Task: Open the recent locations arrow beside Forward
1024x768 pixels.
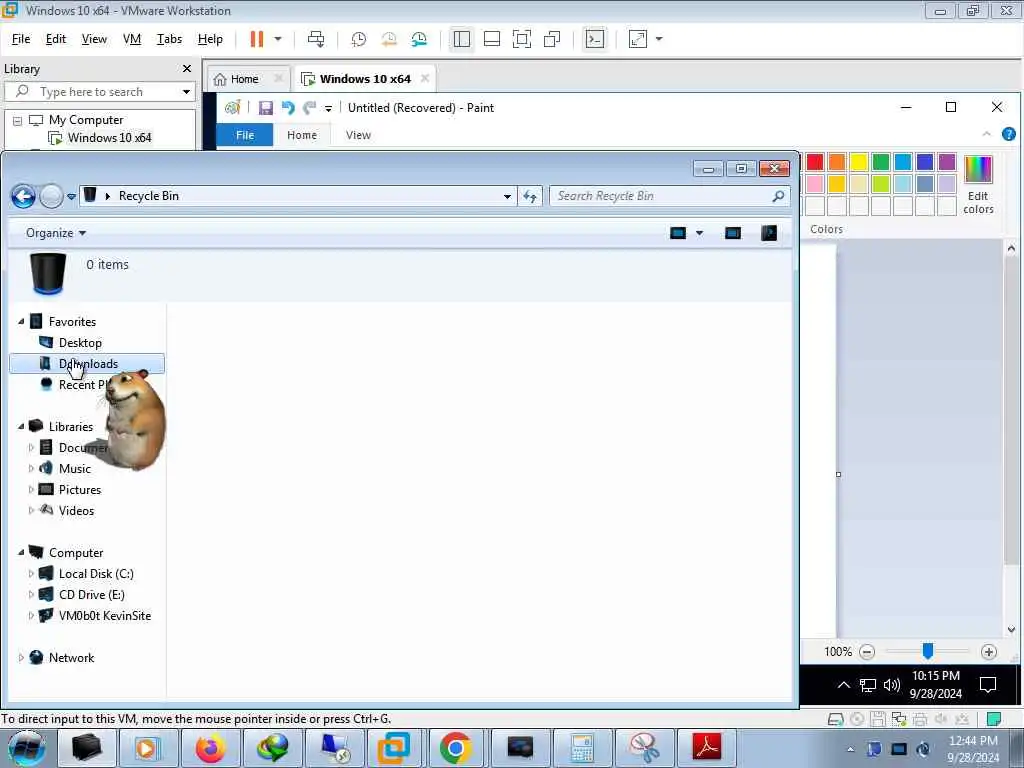Action: click(x=71, y=197)
